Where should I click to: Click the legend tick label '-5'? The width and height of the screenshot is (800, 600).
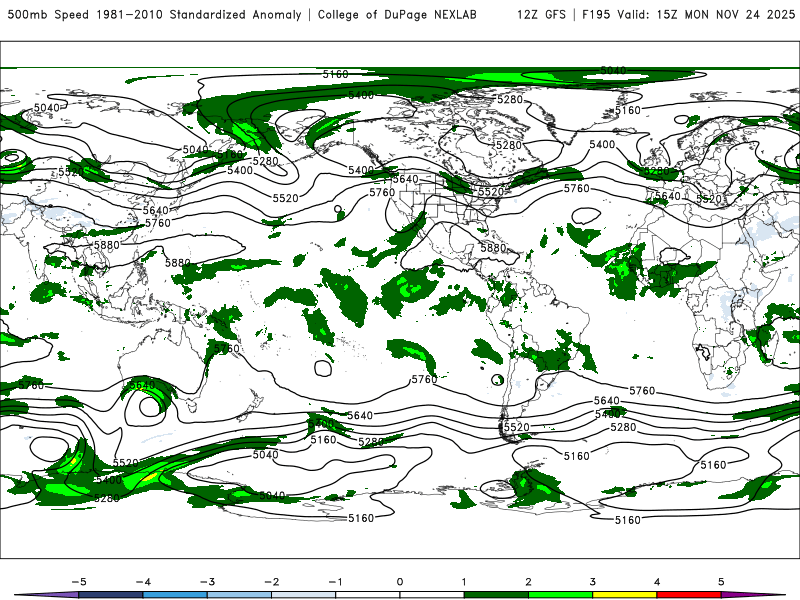pyautogui.click(x=79, y=582)
